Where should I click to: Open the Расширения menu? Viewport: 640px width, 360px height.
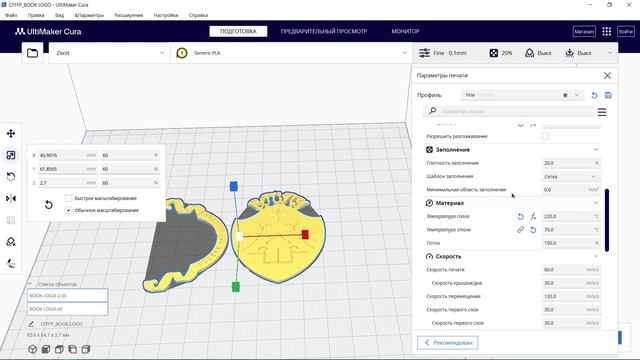129,15
